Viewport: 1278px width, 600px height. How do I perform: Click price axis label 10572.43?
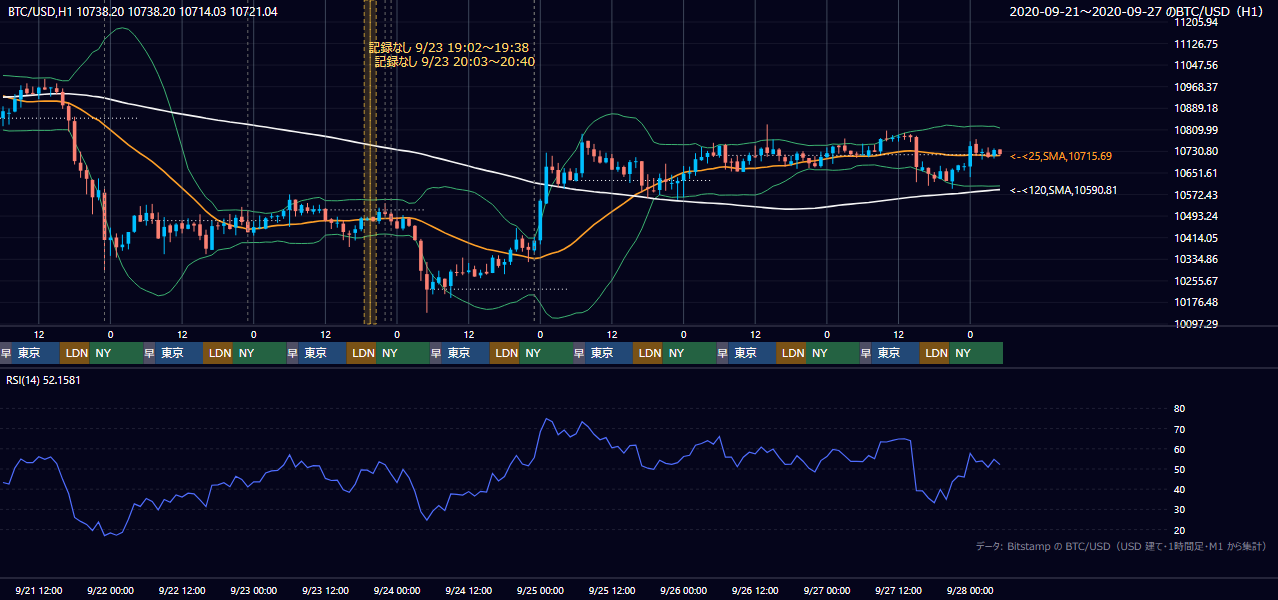click(x=1195, y=195)
